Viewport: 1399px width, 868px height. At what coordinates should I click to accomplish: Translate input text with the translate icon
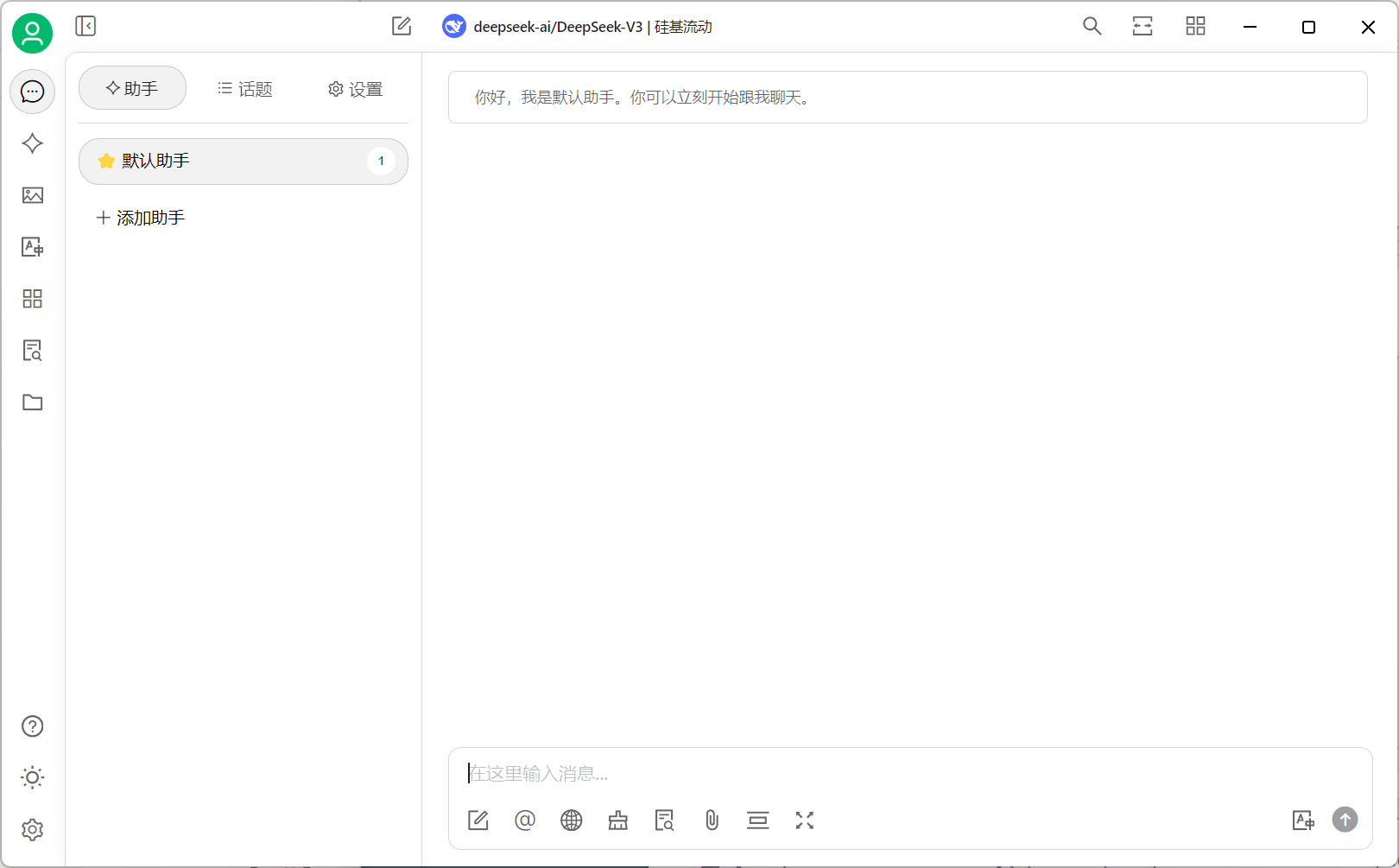(x=1303, y=820)
